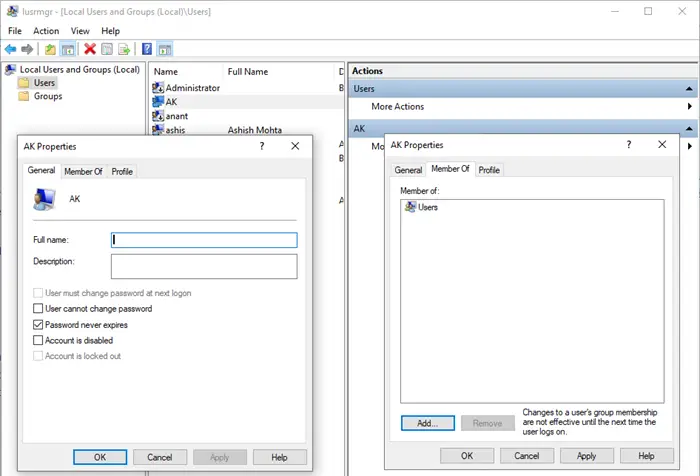Select General tab in left AK Properties
700x476 pixels.
click(x=42, y=170)
